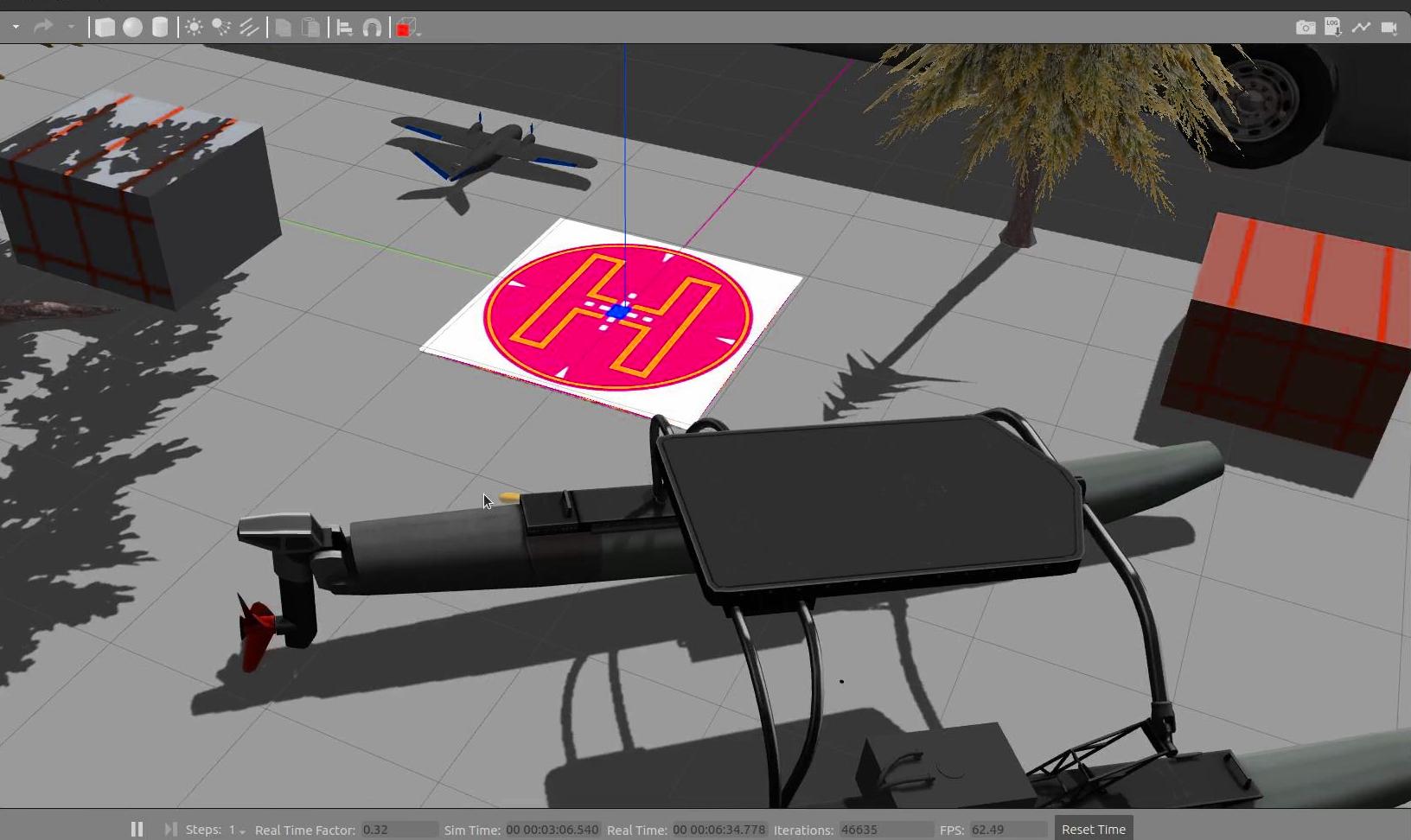Add a point light
The image size is (1411, 840).
pos(194,28)
